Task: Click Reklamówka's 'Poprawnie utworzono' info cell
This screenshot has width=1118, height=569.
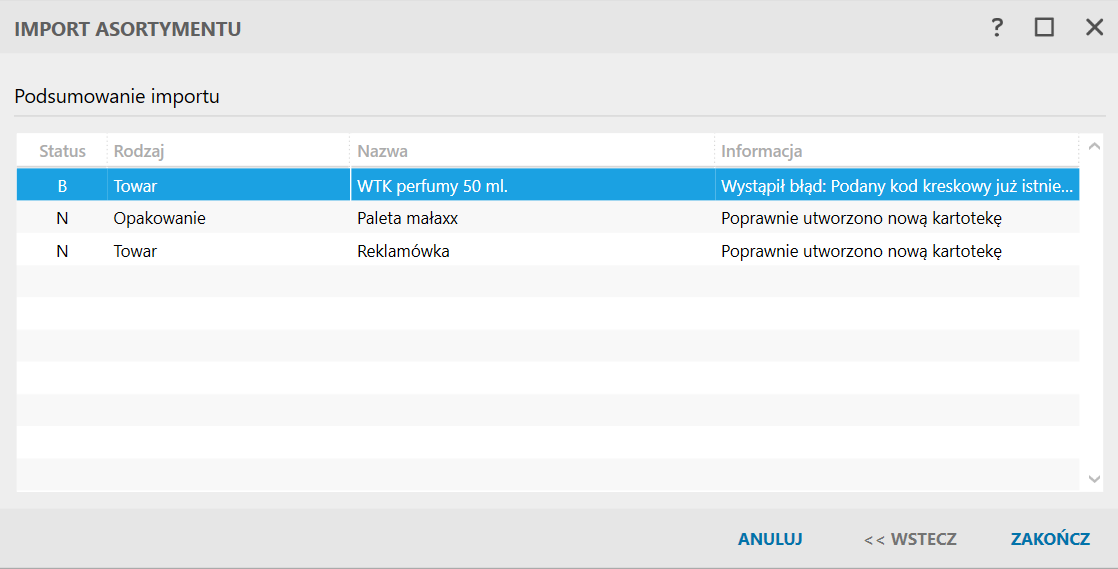Action: tap(861, 251)
